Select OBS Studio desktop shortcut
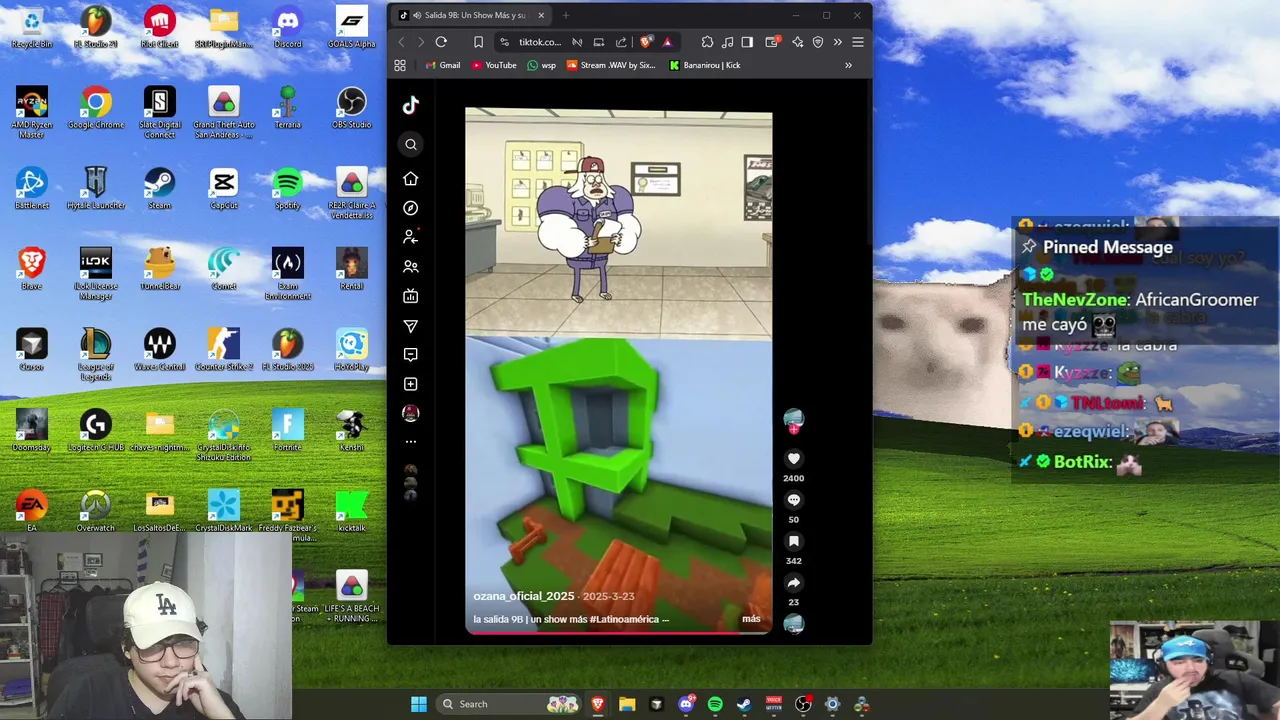Screen dimensions: 1280x720 (x=351, y=108)
